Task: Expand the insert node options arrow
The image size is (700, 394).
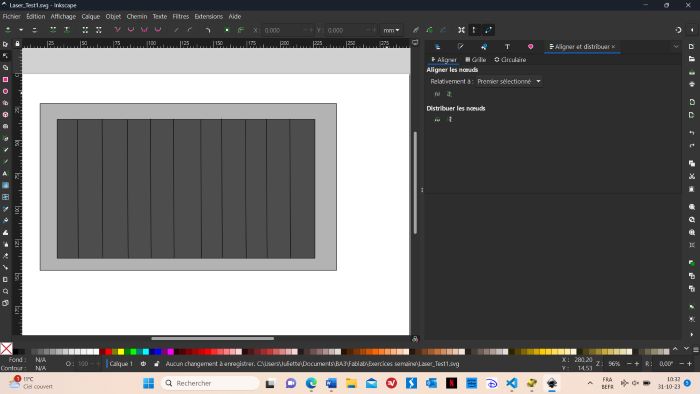Action: click(21, 30)
